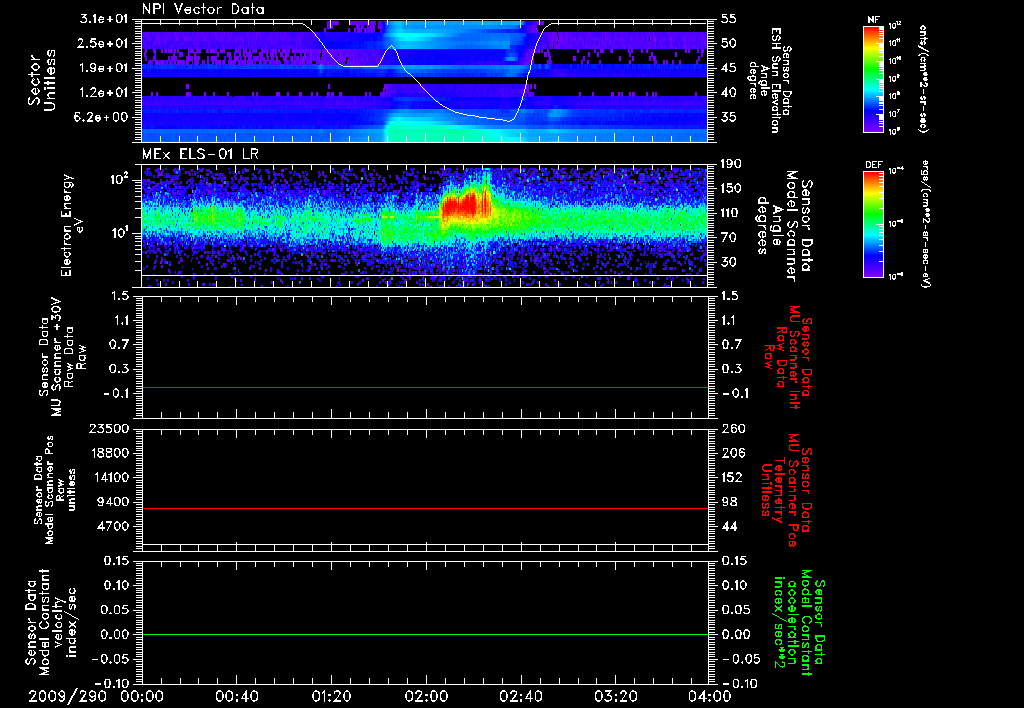Click the '02:40' time axis label
1024x708 pixels.
pos(520,696)
